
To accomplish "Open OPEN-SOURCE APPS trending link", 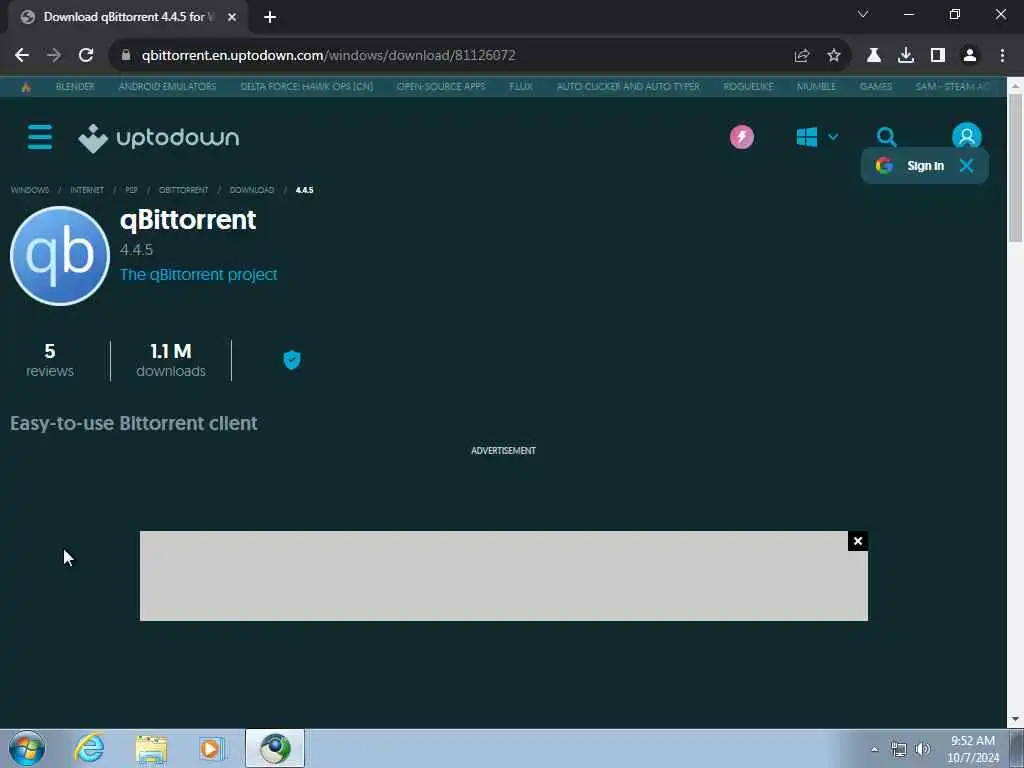I will (x=441, y=86).
